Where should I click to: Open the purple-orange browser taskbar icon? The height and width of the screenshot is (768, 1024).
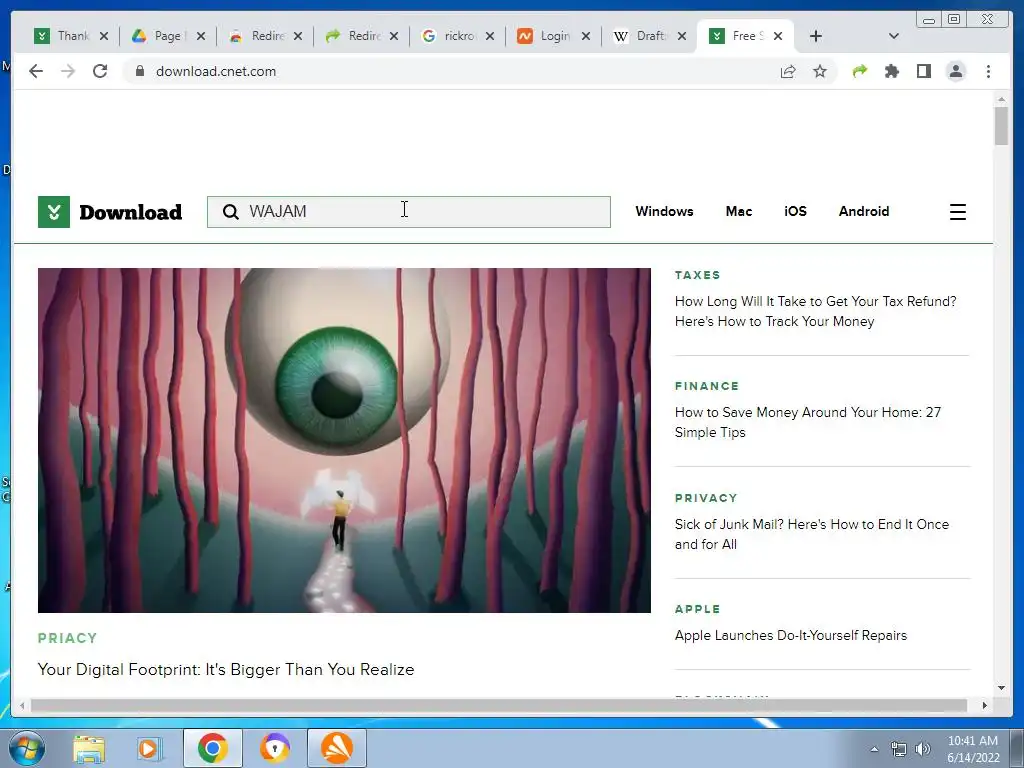click(x=274, y=748)
